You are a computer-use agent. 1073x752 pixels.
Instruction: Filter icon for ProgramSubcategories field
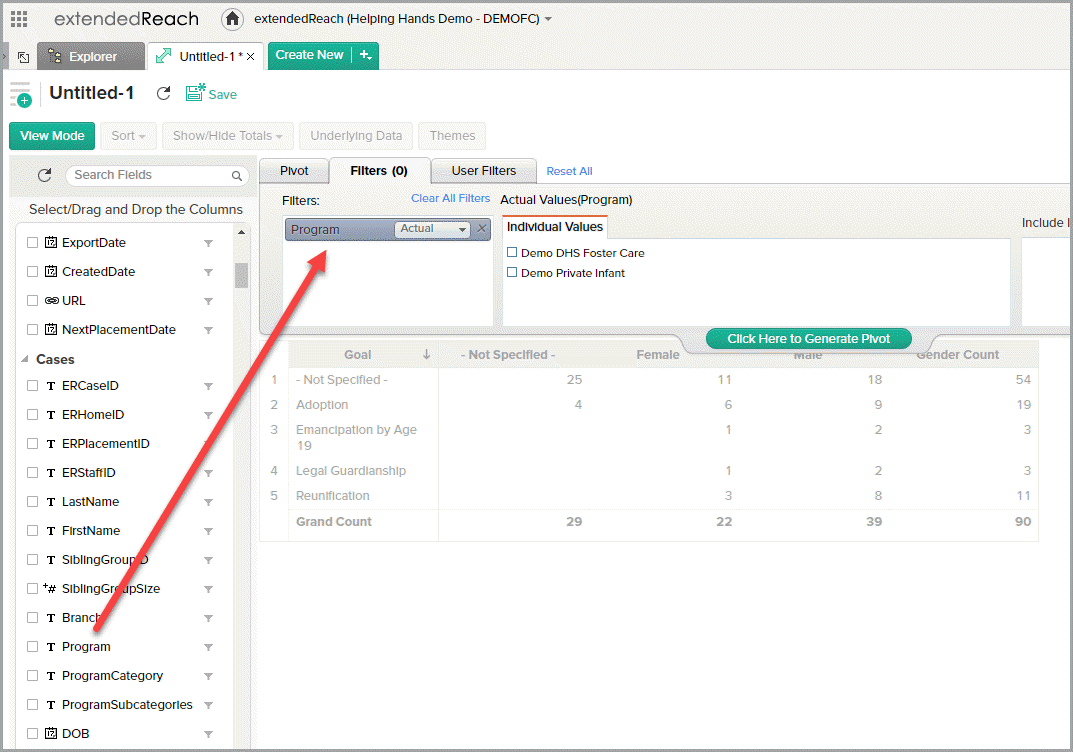208,705
